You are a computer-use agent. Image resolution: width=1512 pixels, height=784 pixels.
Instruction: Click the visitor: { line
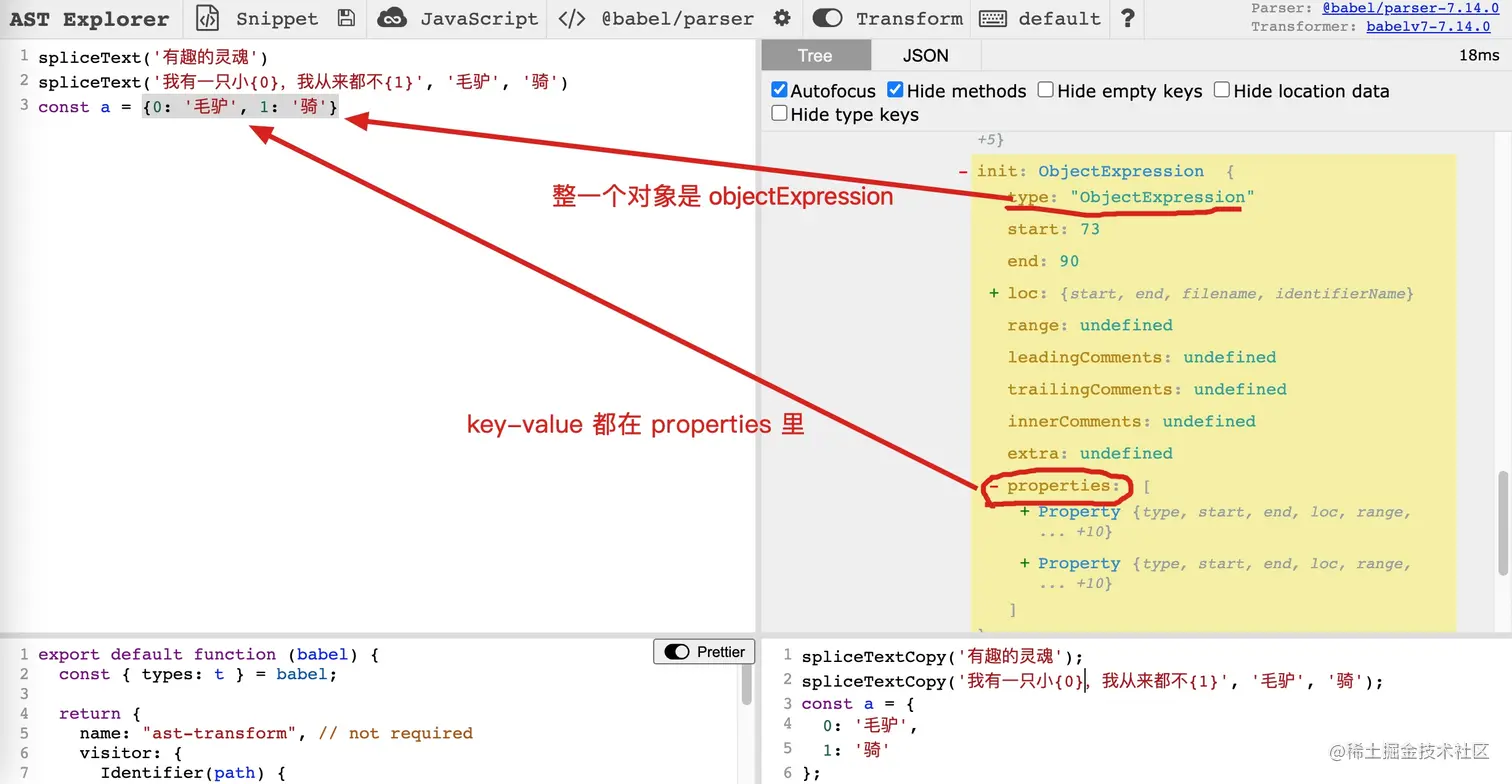pyautogui.click(x=131, y=753)
